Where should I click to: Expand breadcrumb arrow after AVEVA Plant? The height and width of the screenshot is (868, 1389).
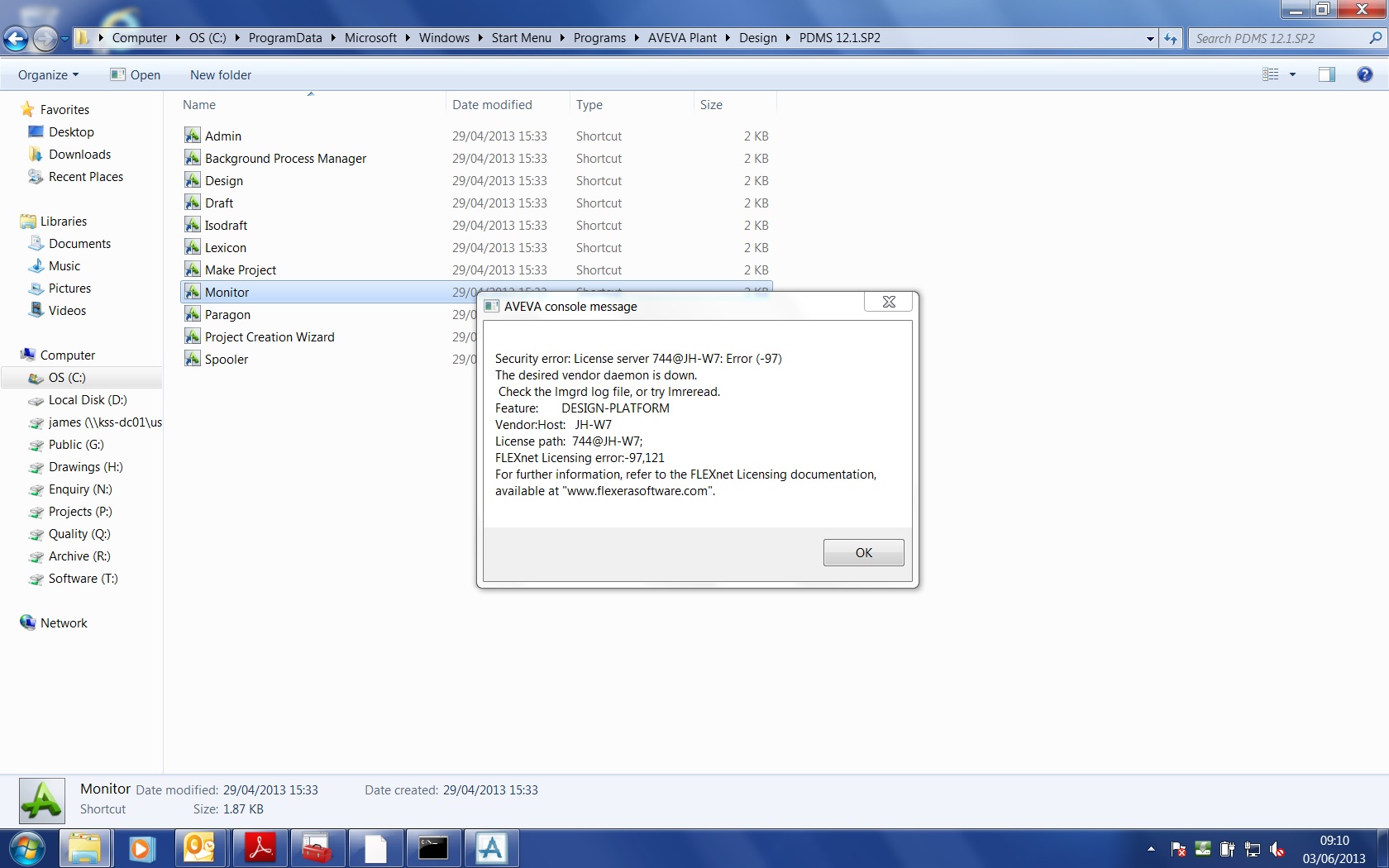[x=728, y=38]
